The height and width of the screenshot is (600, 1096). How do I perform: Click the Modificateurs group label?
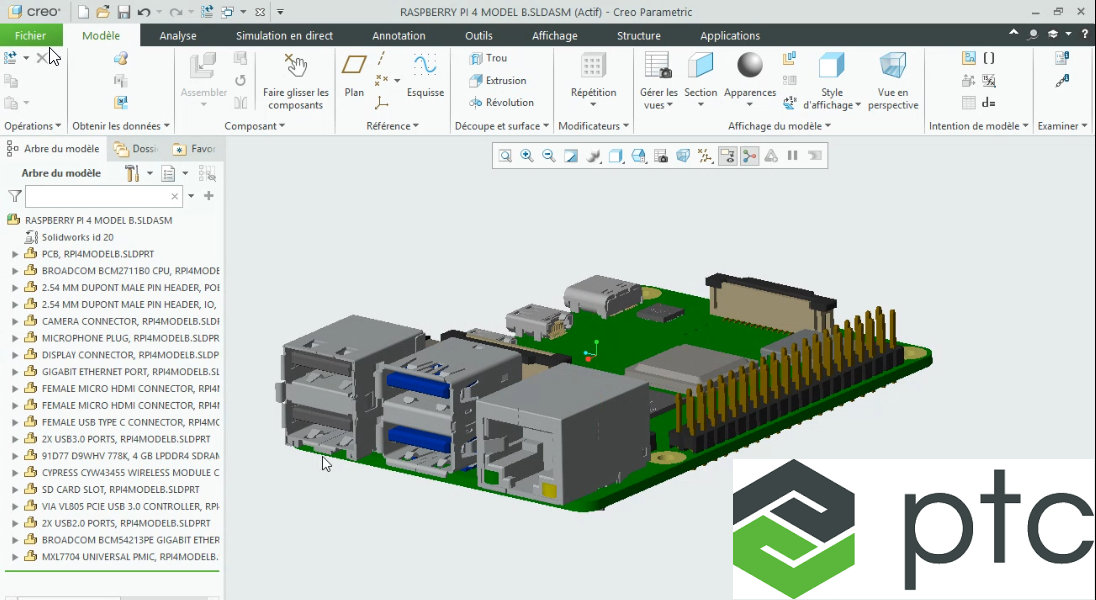[x=593, y=126]
